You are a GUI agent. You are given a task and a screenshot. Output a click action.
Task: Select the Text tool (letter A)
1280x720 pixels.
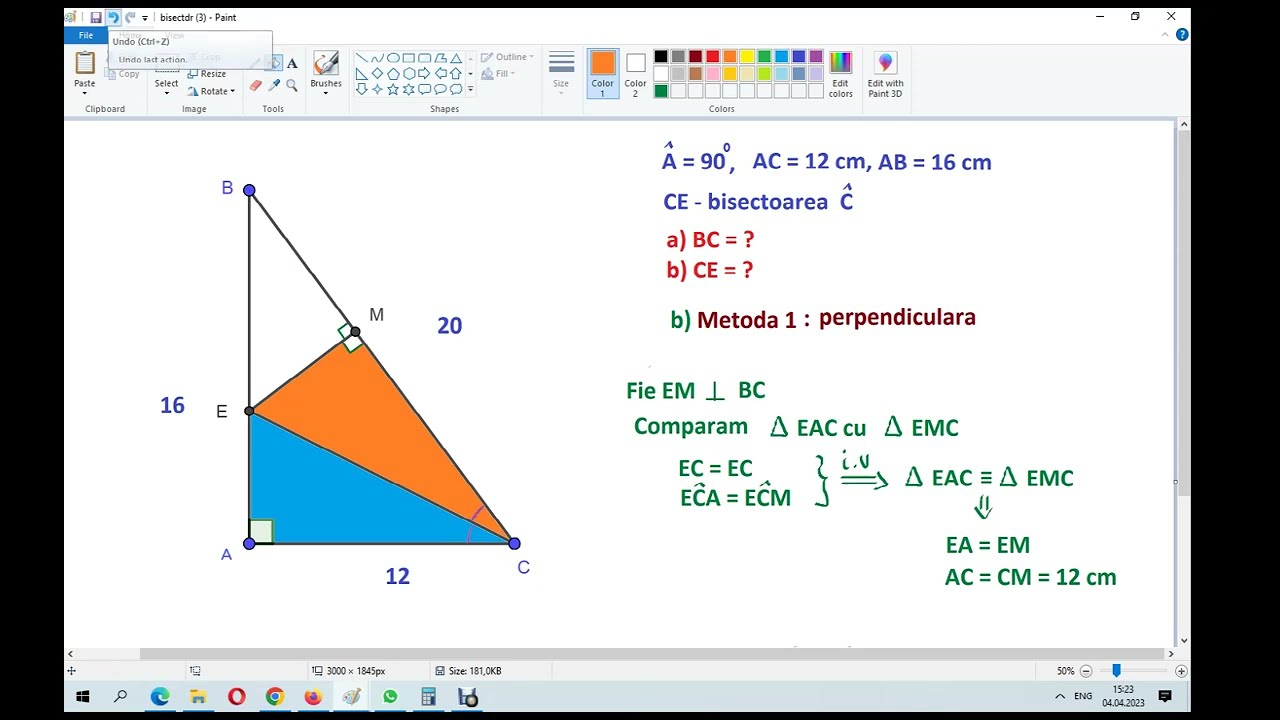point(292,63)
